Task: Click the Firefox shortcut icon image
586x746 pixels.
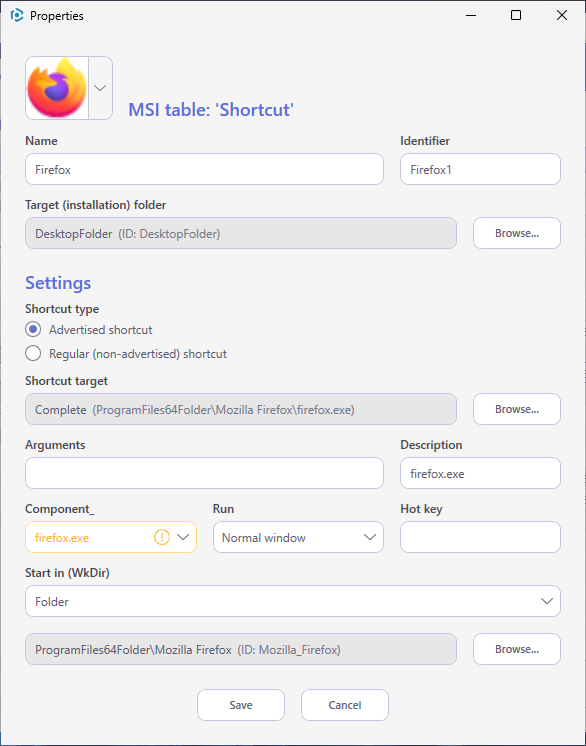Action: point(57,88)
